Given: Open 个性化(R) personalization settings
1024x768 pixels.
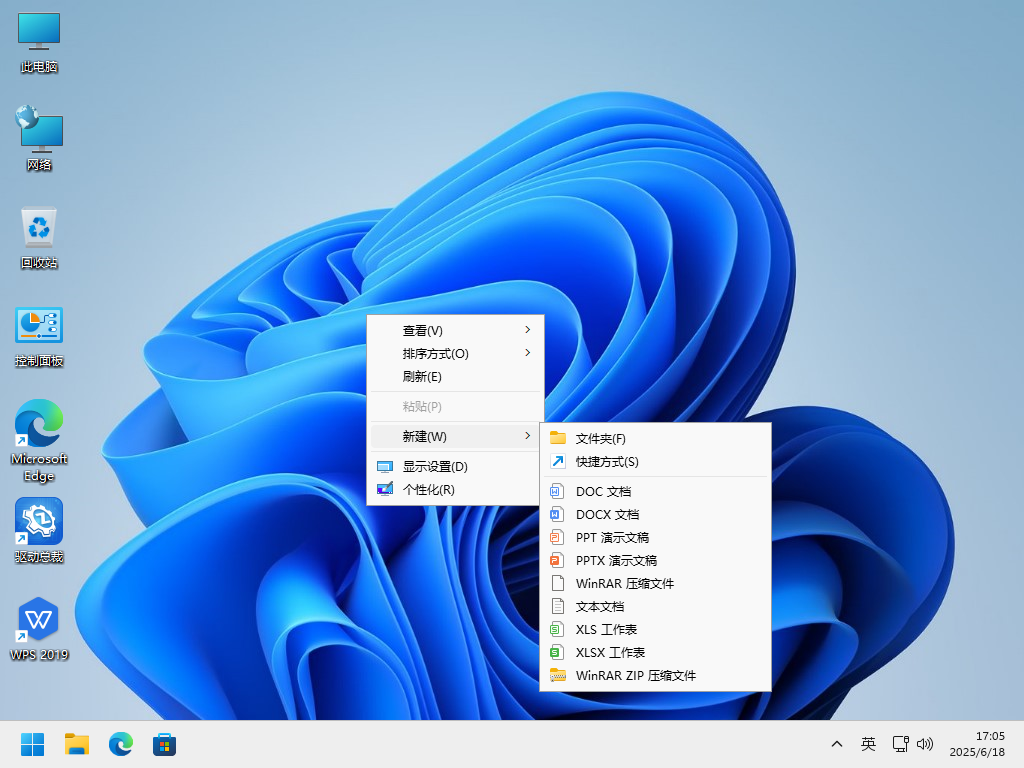Looking at the screenshot, I should point(428,489).
